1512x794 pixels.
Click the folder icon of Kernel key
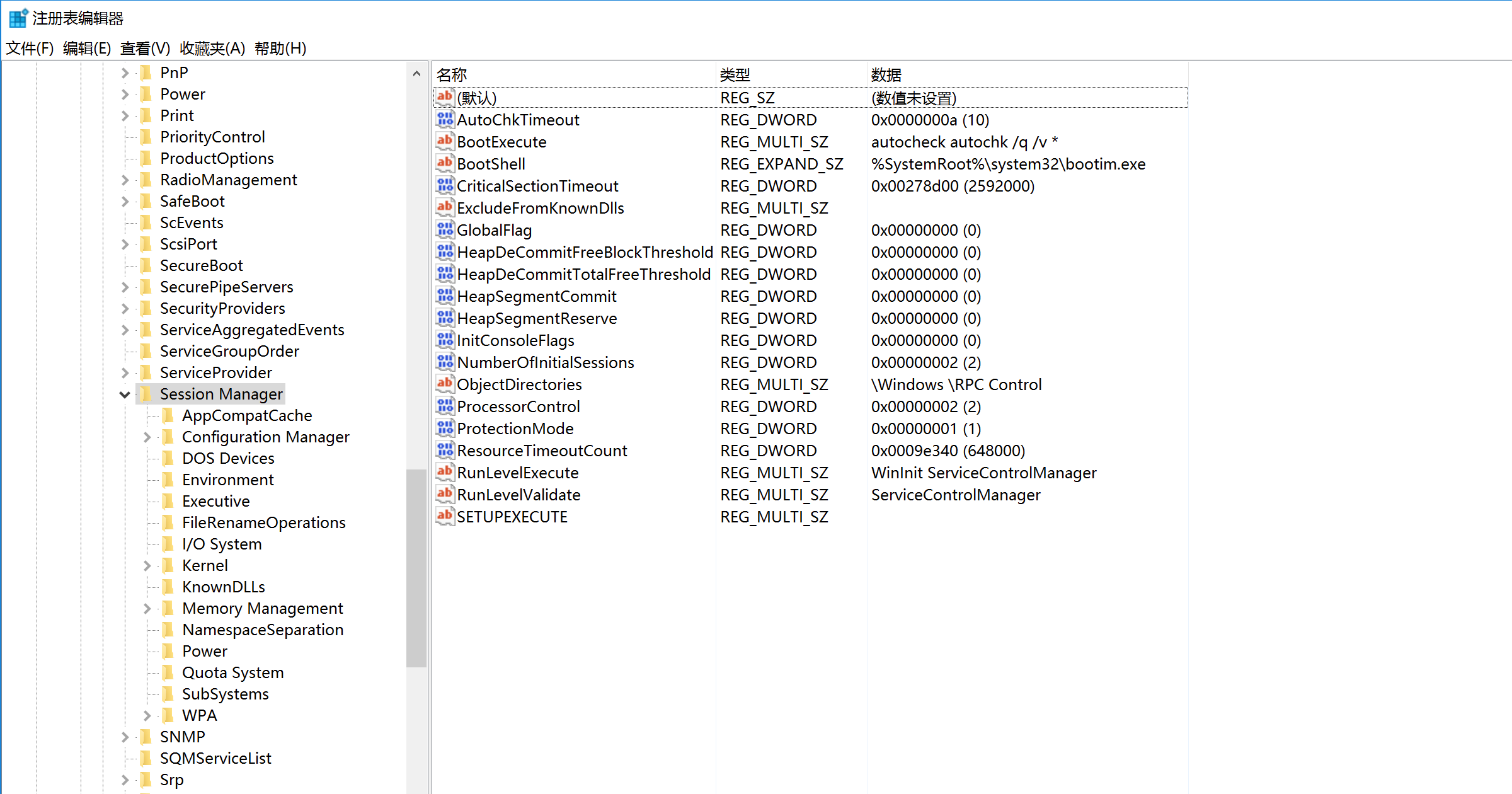pos(168,565)
